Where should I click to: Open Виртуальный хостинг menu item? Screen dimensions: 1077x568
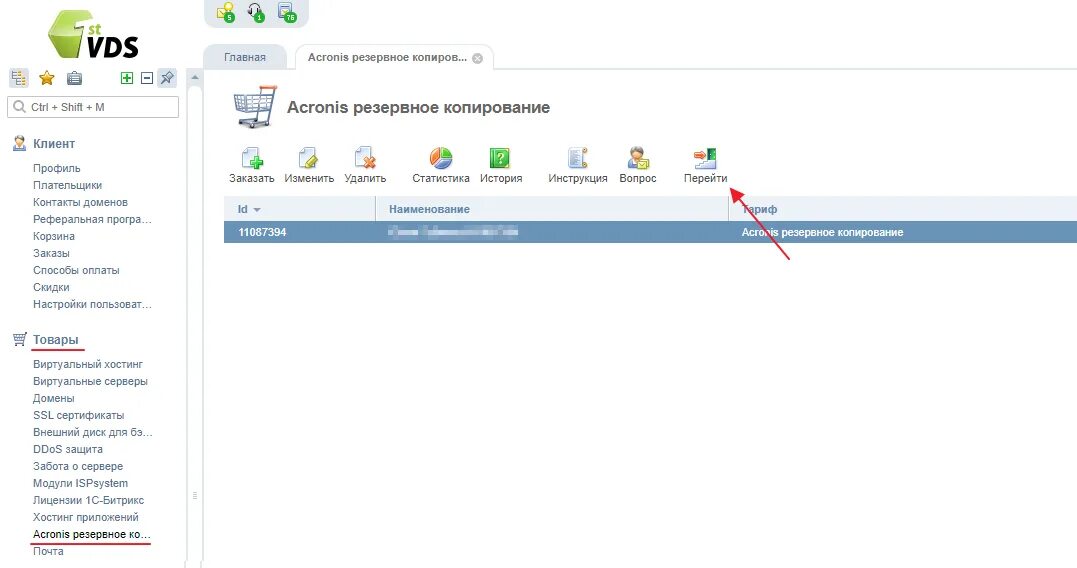click(x=88, y=364)
